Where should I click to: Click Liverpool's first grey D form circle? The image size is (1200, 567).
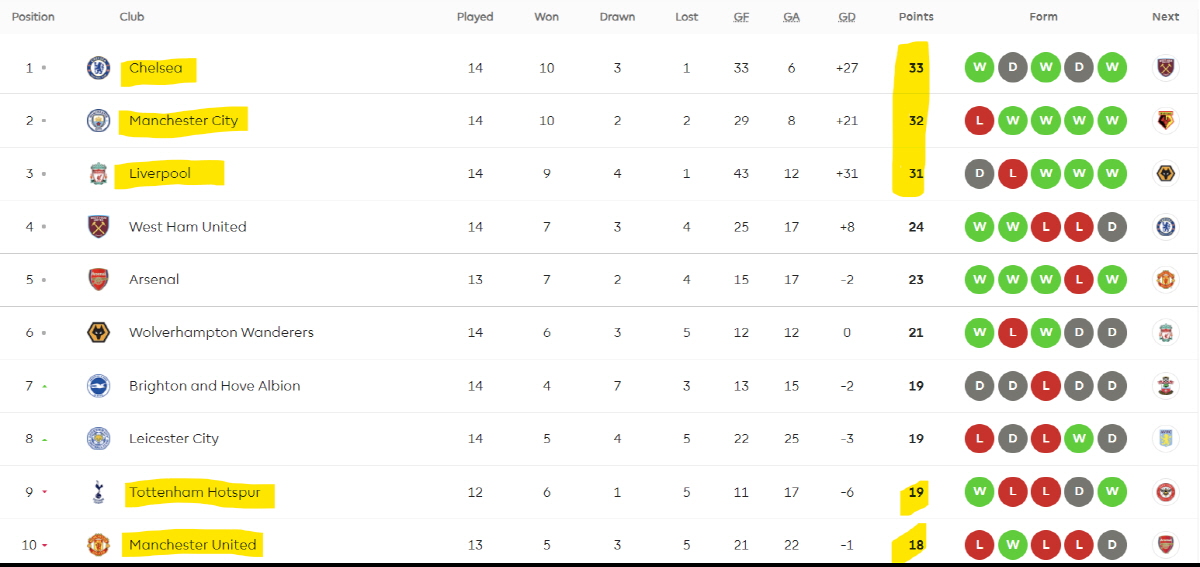(979, 174)
